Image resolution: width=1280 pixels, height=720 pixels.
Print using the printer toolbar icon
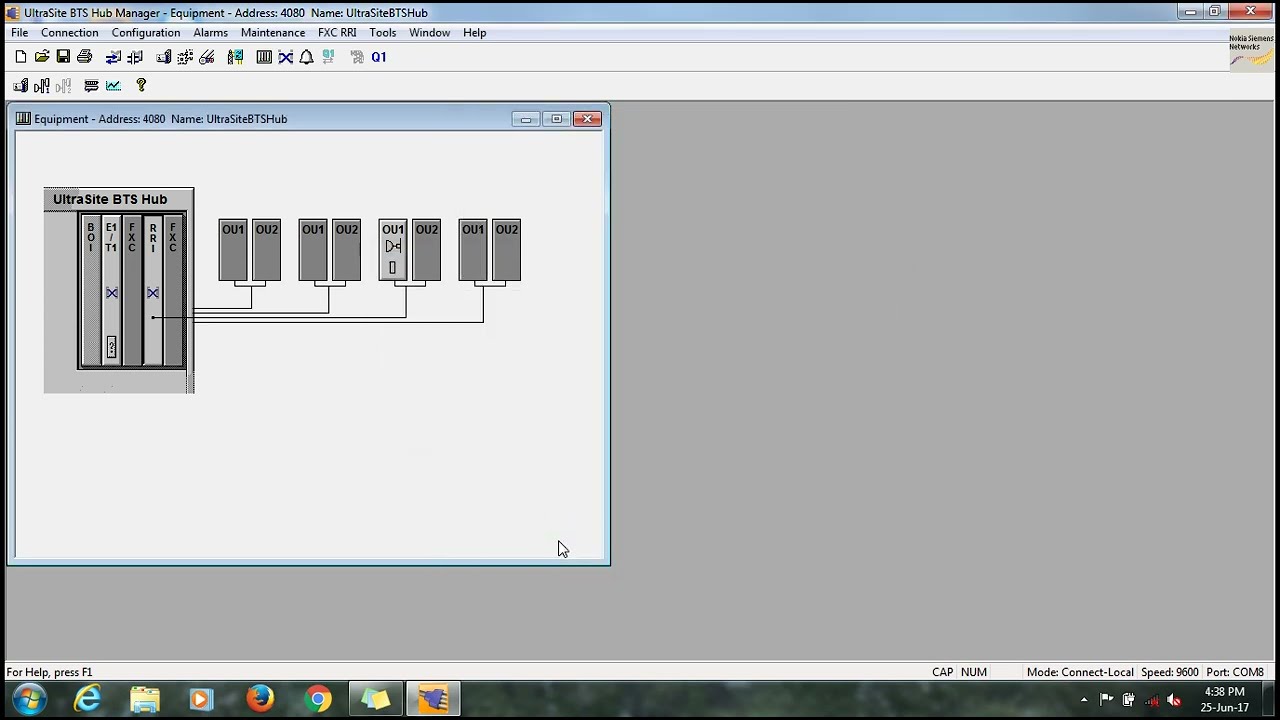point(85,57)
